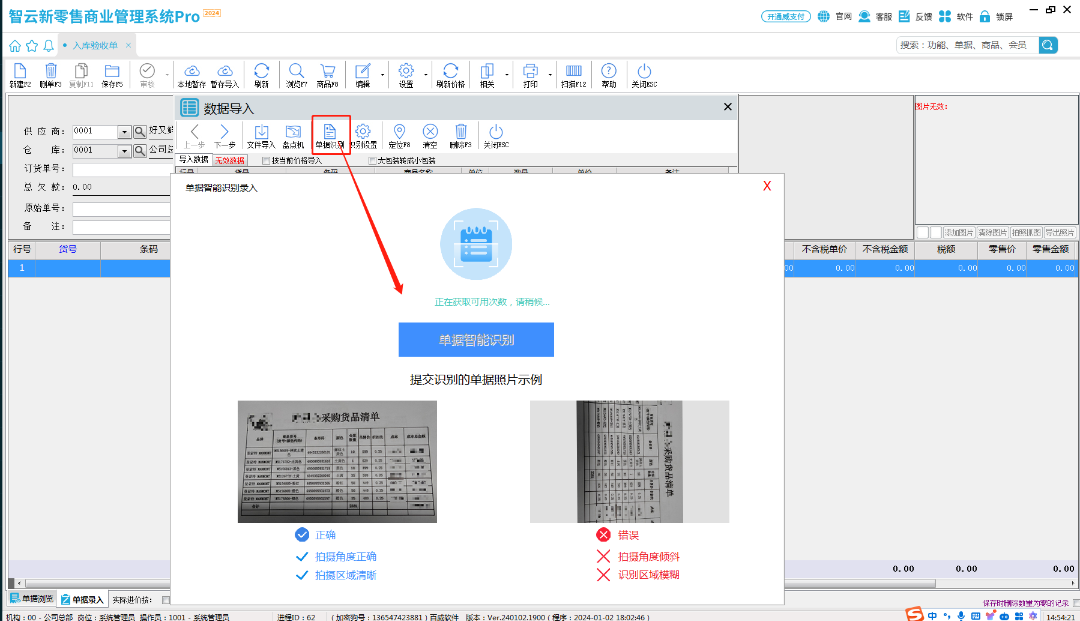
Task: Expand the 仓库 dropdown
Action: [x=125, y=151]
